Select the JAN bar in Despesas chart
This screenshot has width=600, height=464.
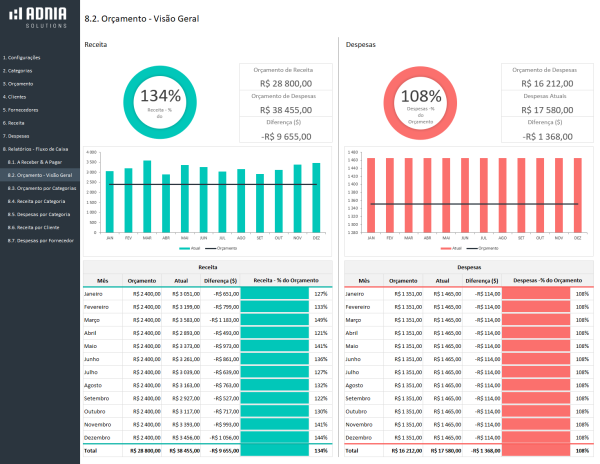[371, 194]
